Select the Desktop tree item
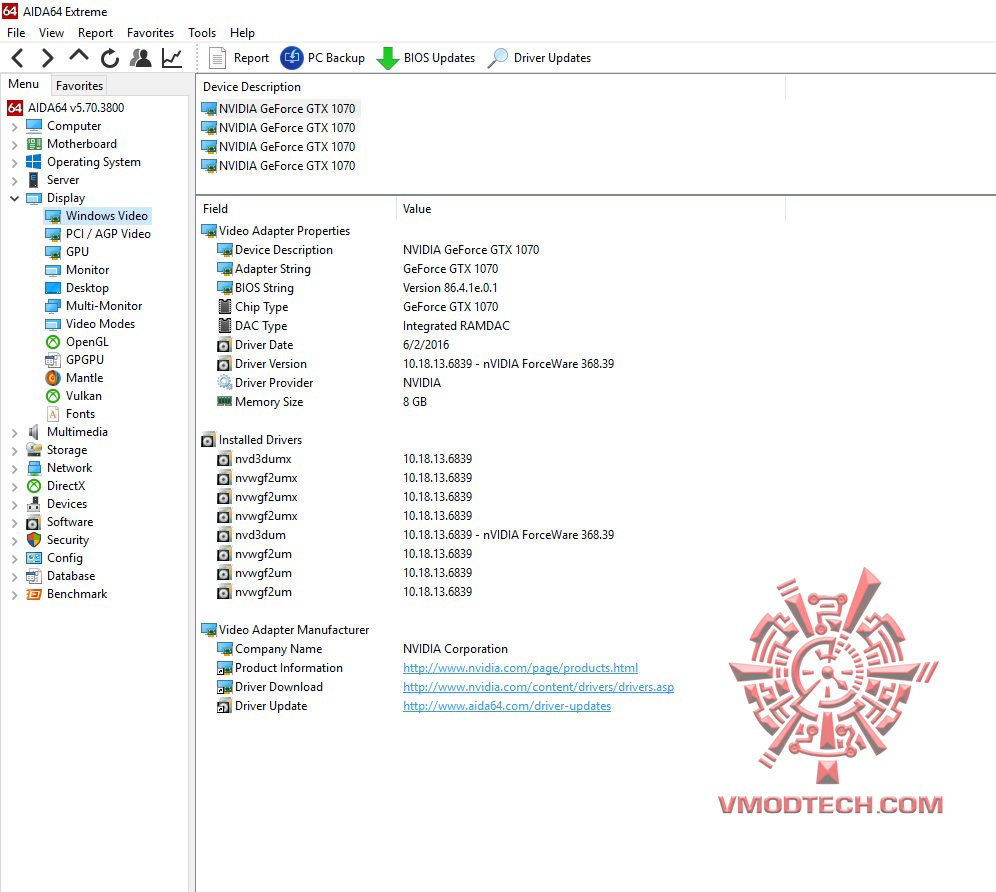The width and height of the screenshot is (996, 892). (77, 288)
